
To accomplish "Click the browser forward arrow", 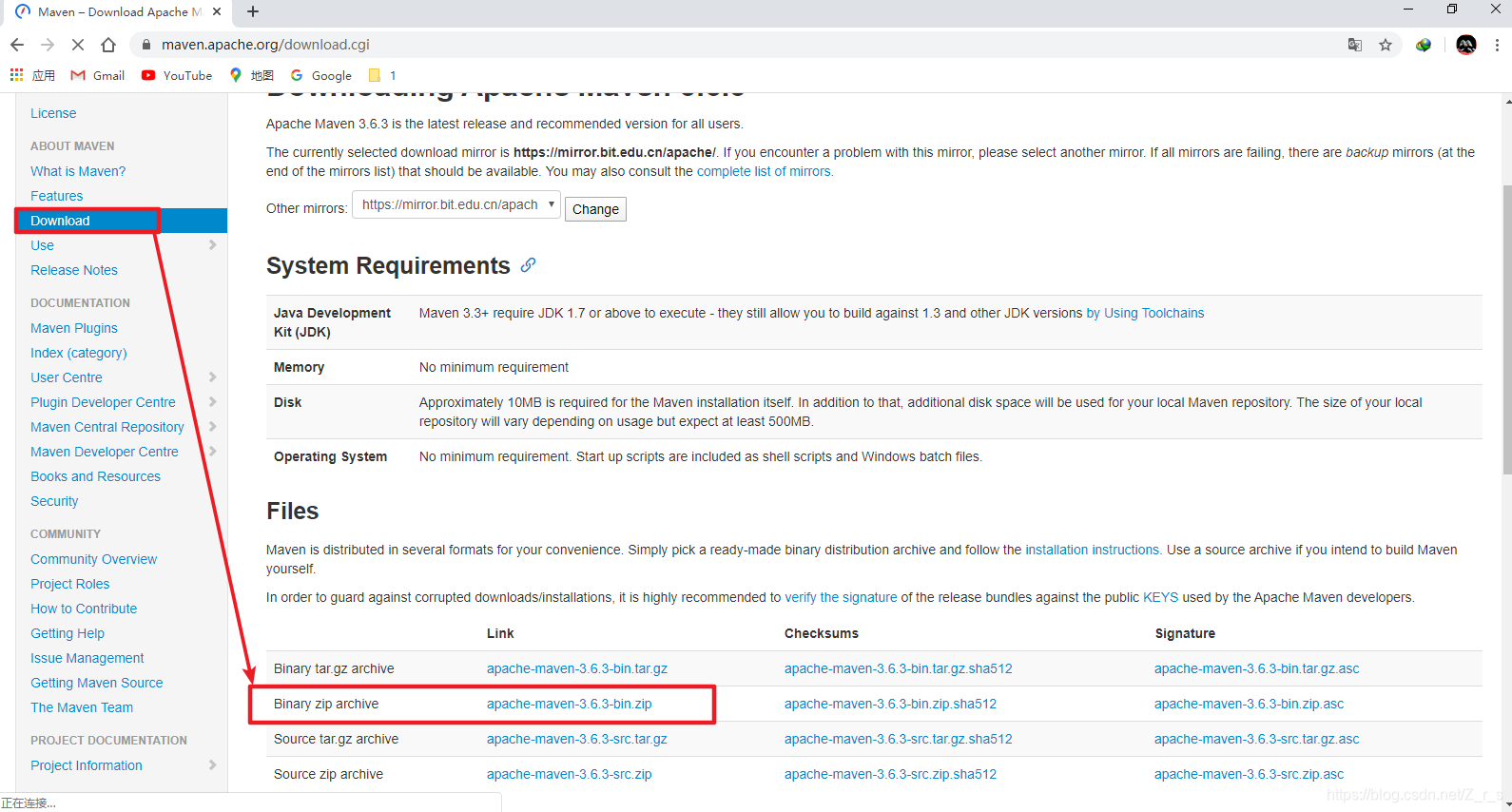I will tap(48, 45).
